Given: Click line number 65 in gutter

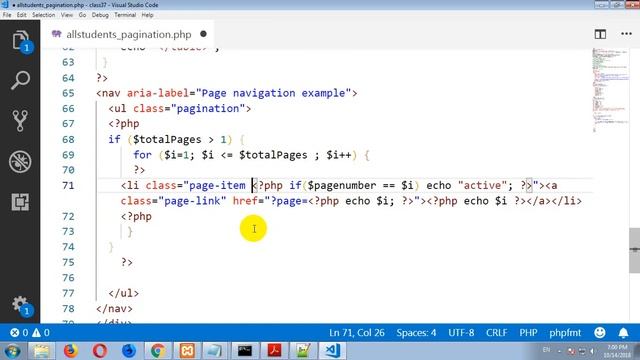Looking at the screenshot, I should [x=68, y=93].
